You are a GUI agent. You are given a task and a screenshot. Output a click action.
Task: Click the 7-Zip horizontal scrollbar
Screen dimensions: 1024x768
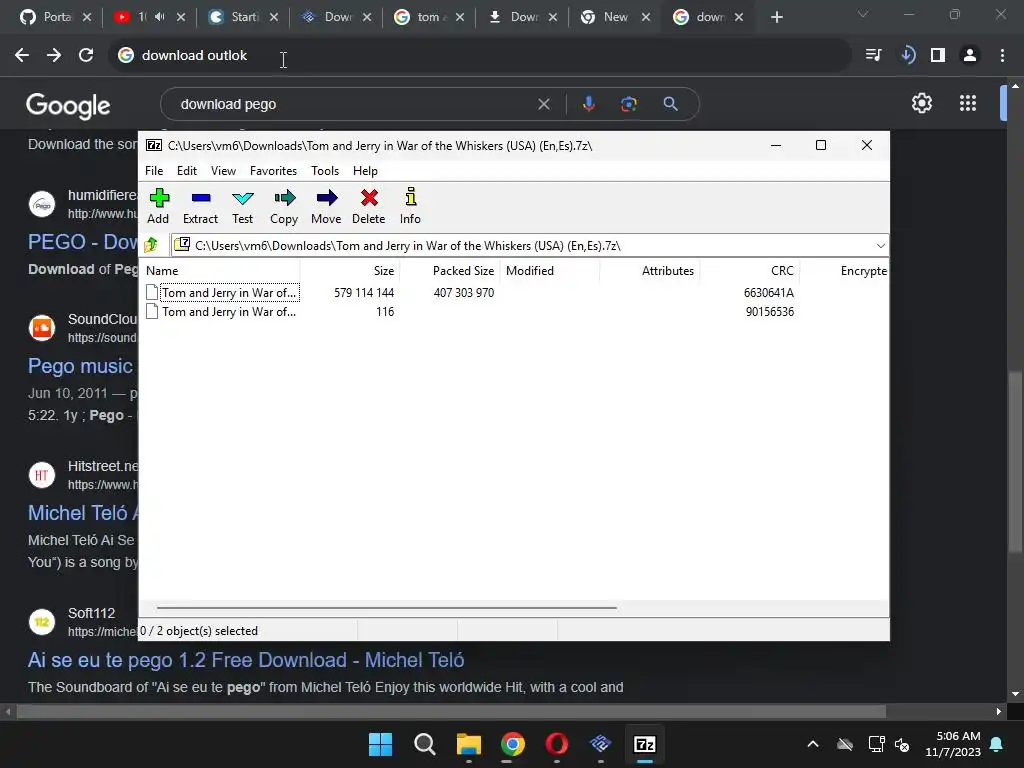(387, 607)
